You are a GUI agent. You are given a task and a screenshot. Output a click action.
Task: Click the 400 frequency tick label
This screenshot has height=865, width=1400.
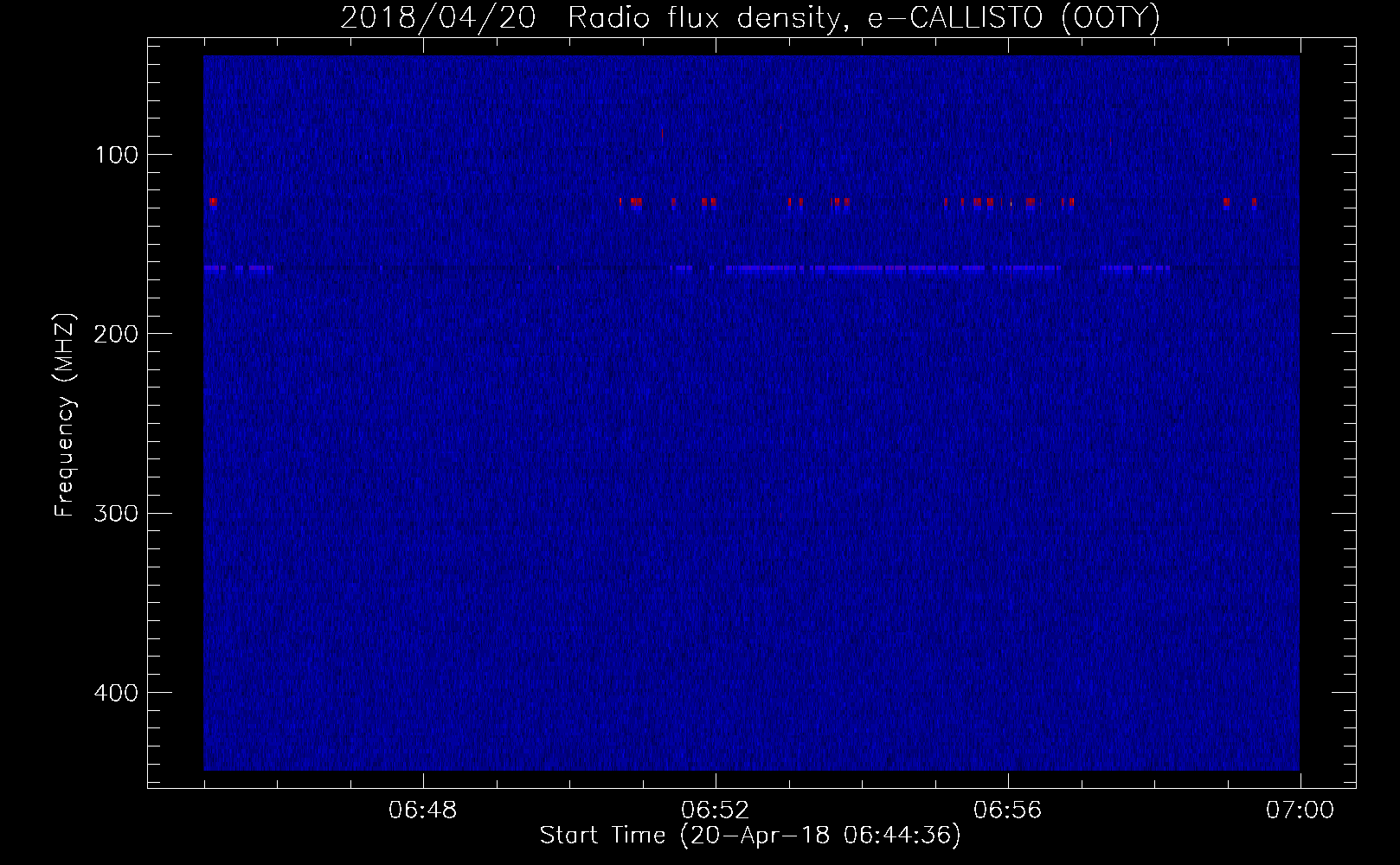tap(116, 693)
